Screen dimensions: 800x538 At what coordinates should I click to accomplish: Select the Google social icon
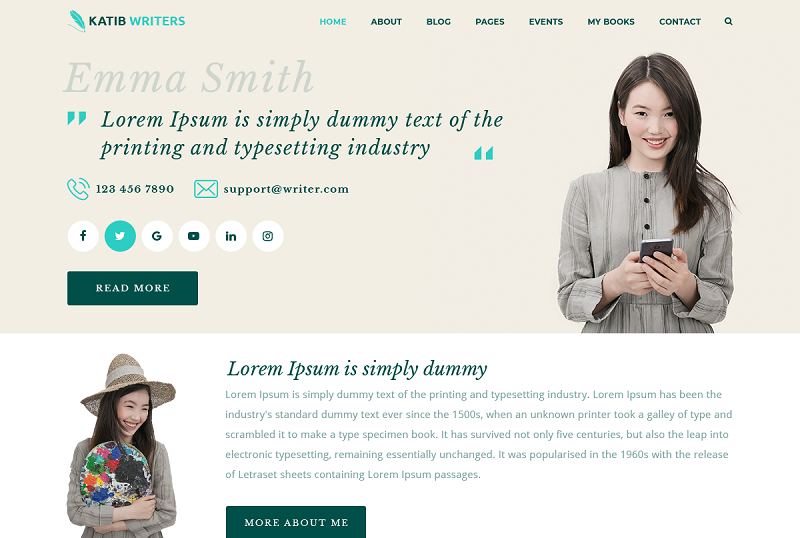point(157,236)
